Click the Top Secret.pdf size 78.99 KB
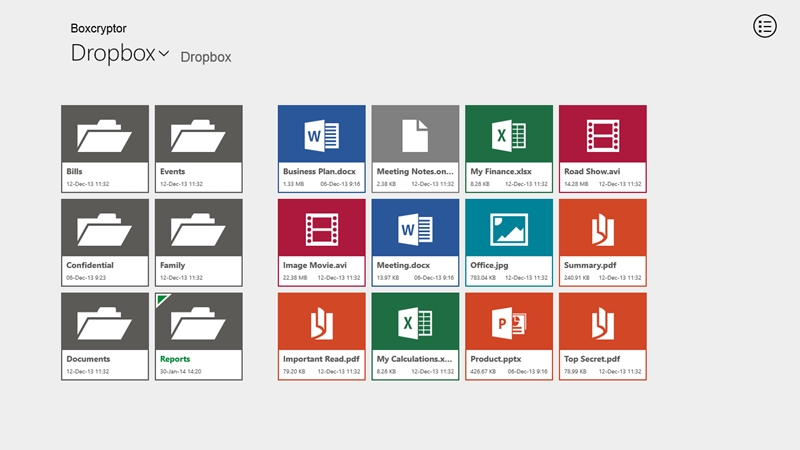The image size is (800, 450). (x=575, y=371)
